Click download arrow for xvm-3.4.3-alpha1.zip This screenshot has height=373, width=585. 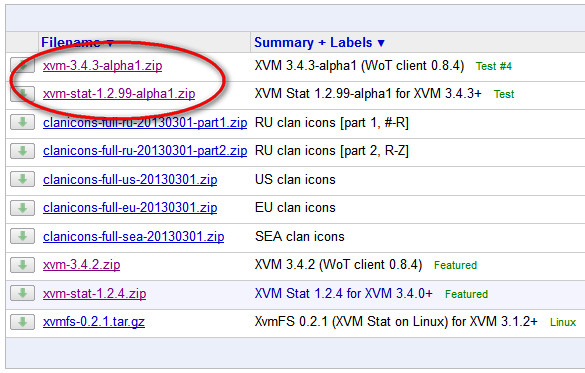click(22, 65)
